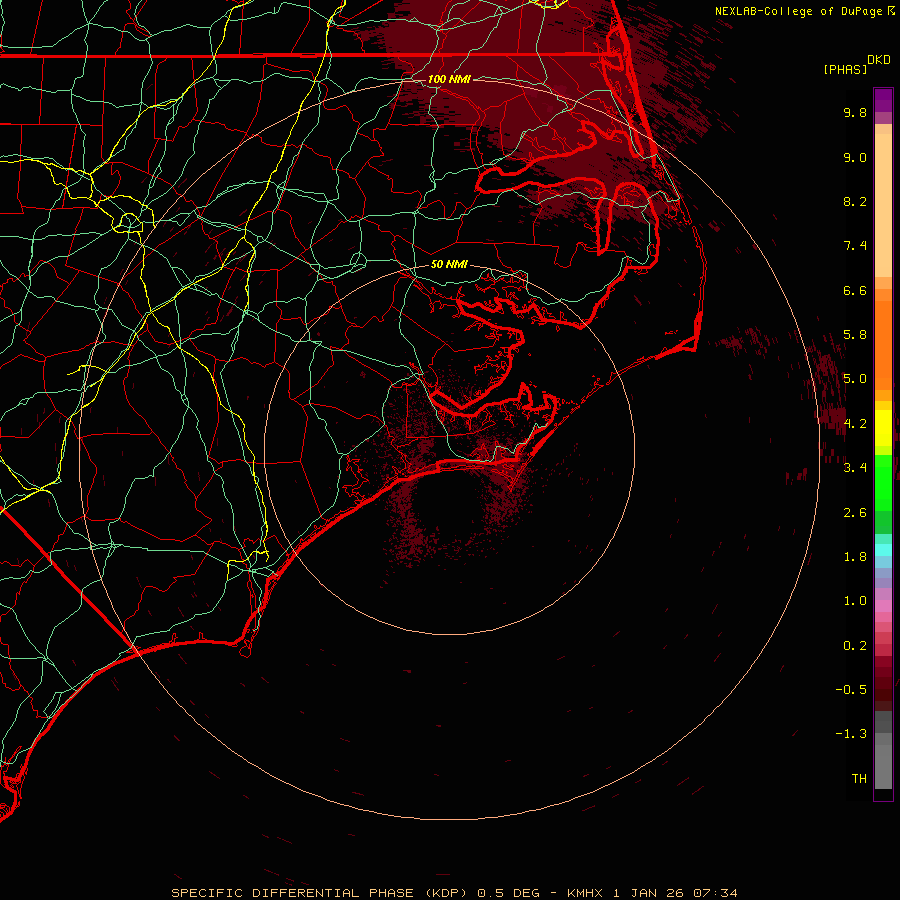Click the 100 NMI range ring label
Image resolution: width=900 pixels, height=900 pixels.
click(449, 79)
